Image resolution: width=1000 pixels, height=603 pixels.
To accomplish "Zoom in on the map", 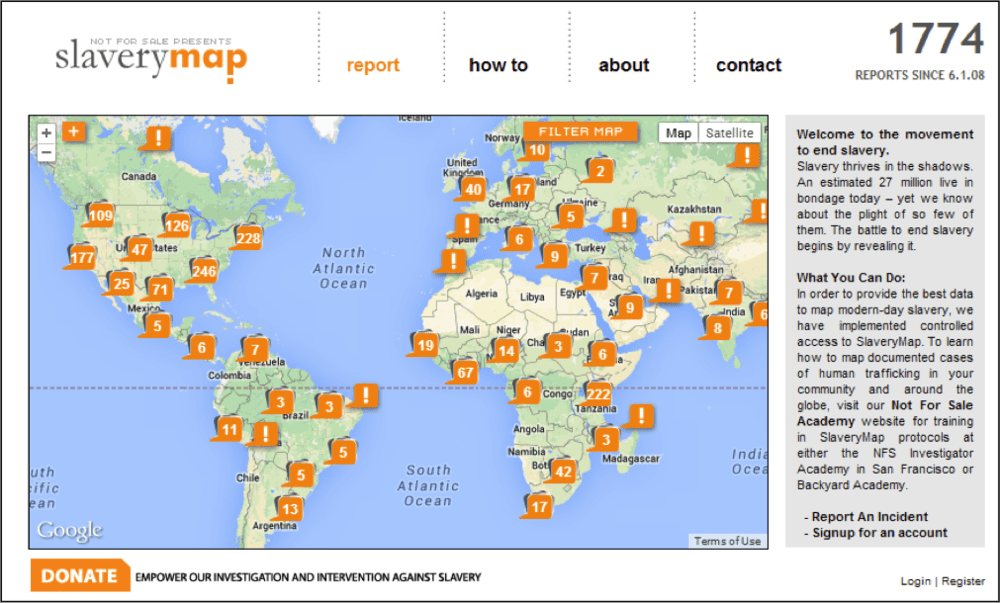I will point(46,133).
